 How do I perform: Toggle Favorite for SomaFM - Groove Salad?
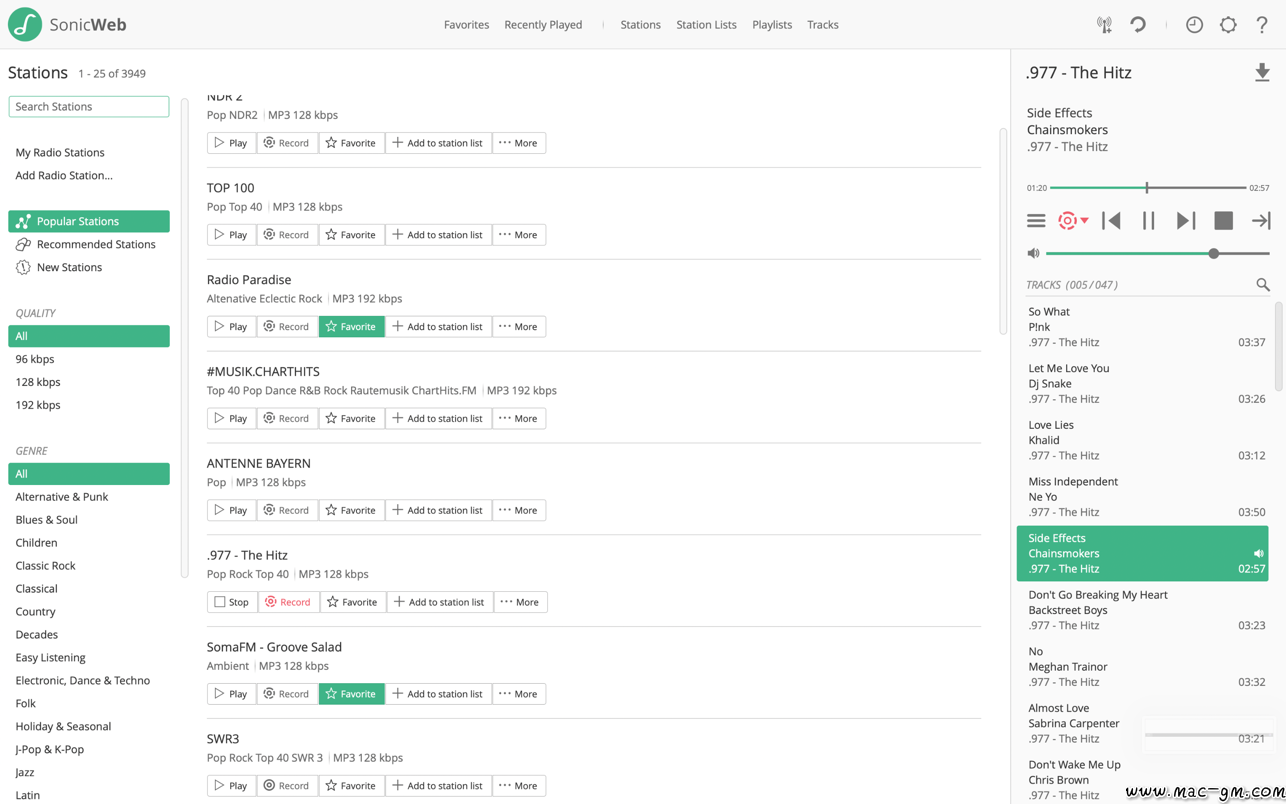point(351,694)
